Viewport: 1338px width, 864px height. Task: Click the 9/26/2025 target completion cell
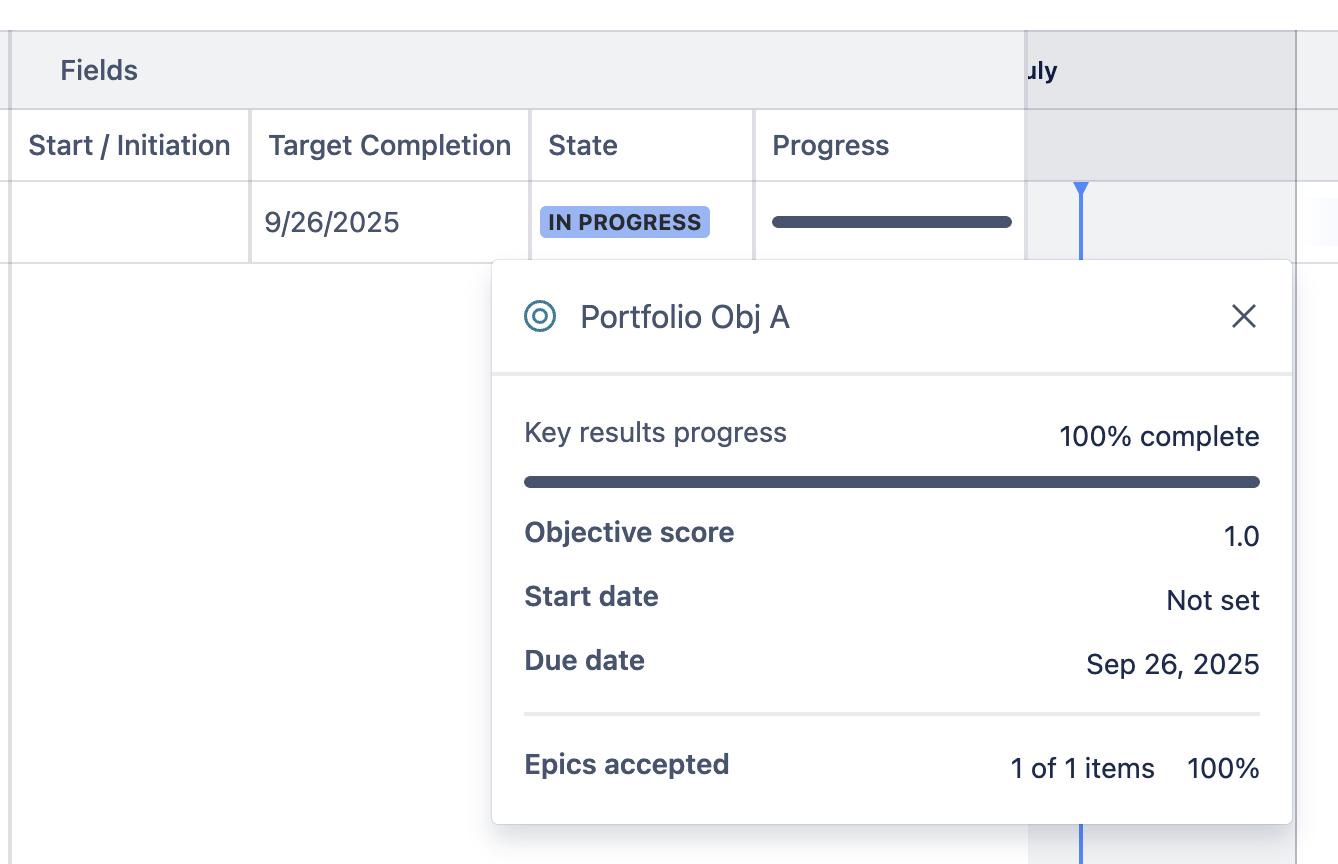pos(390,222)
